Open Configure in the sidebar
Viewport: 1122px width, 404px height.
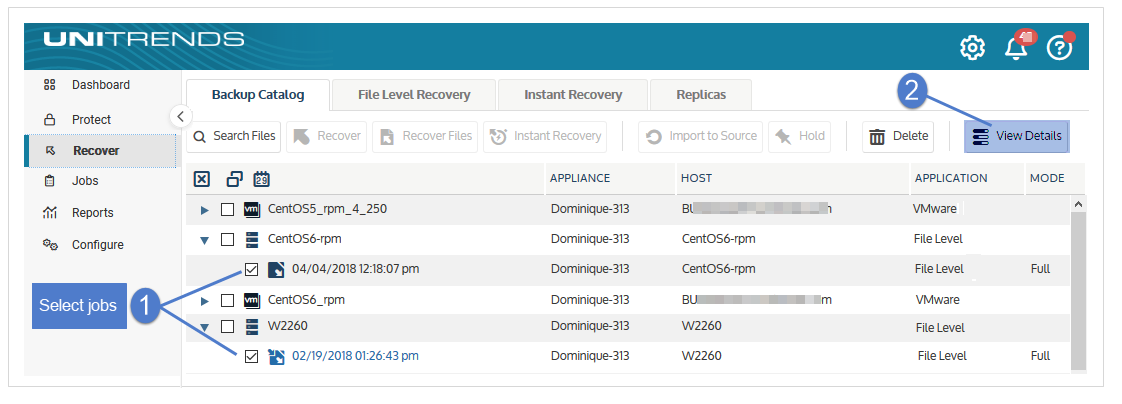coord(98,245)
